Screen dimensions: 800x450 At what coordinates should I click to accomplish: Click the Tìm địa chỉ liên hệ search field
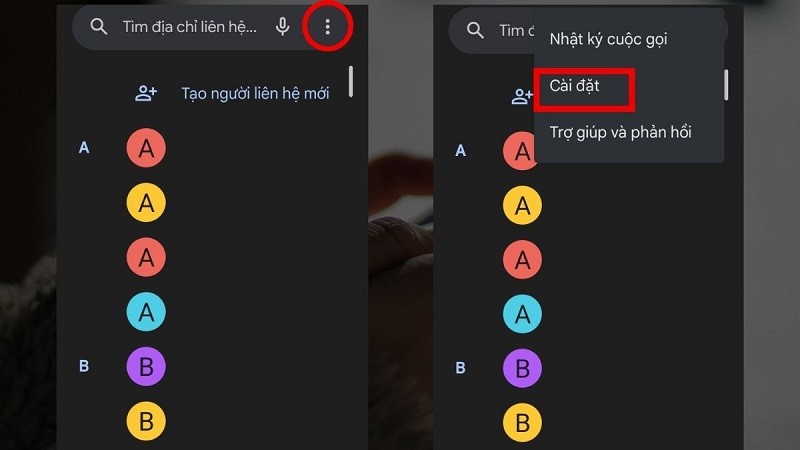click(x=190, y=27)
